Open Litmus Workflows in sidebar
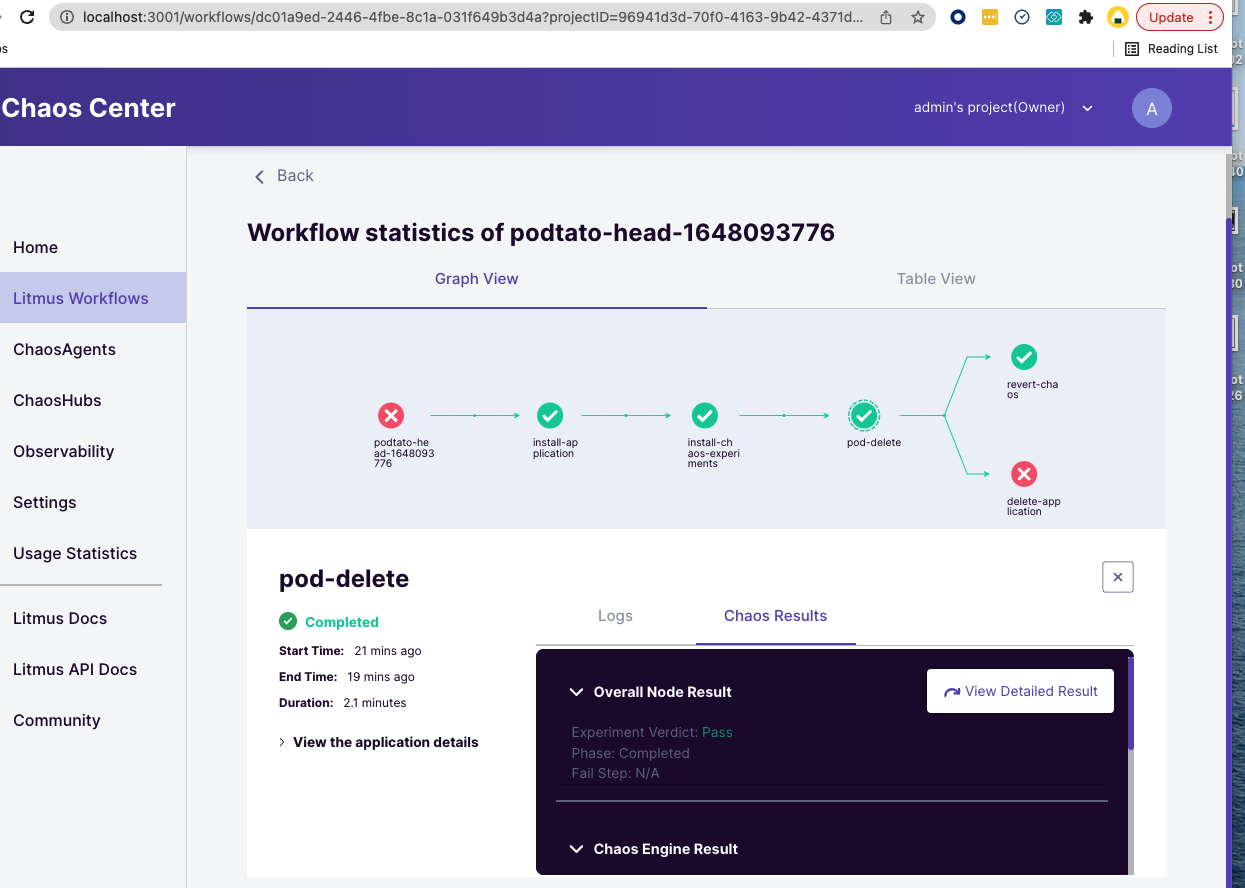 (x=93, y=298)
